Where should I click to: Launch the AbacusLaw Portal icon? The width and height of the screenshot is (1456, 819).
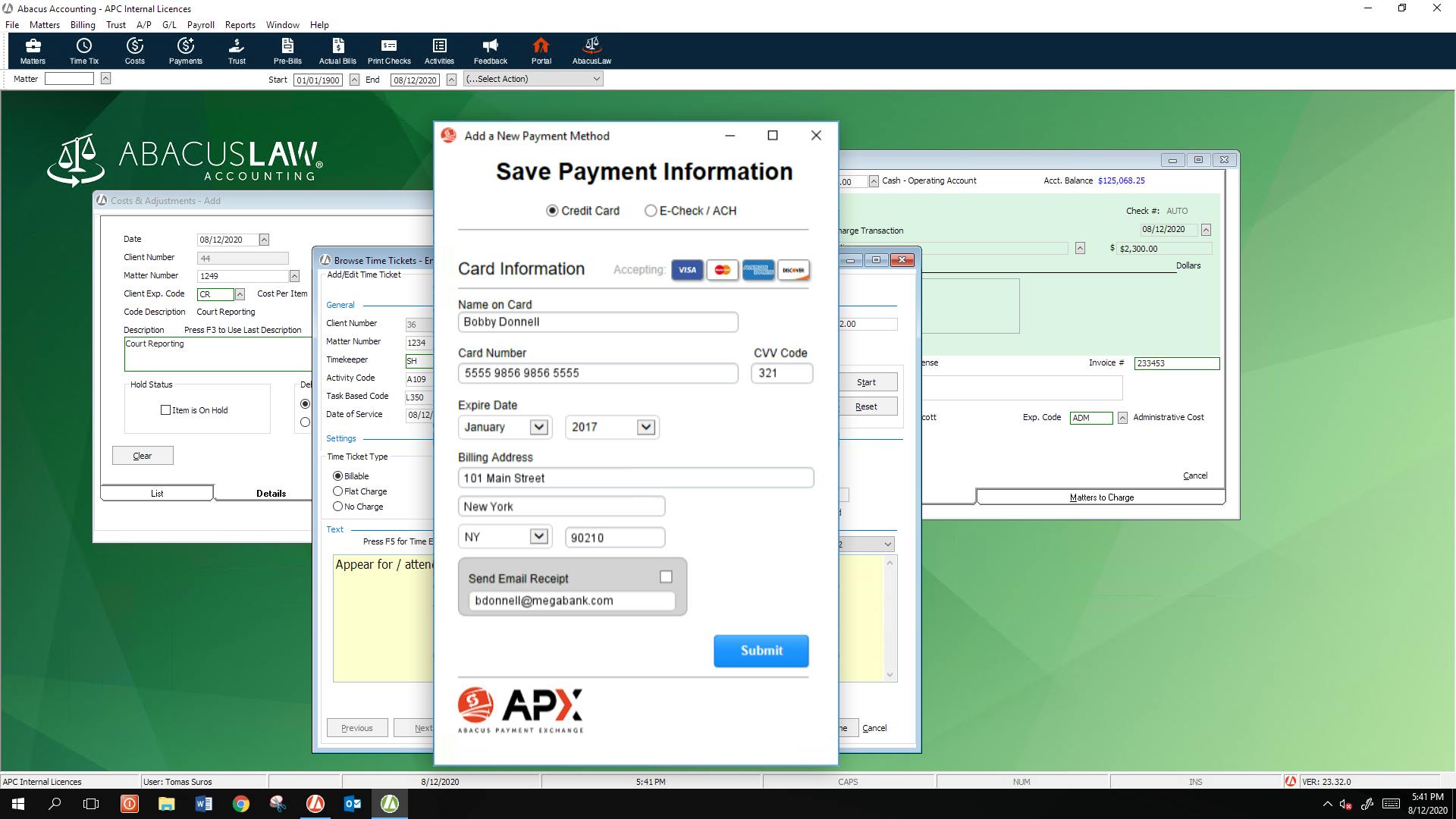pyautogui.click(x=541, y=50)
